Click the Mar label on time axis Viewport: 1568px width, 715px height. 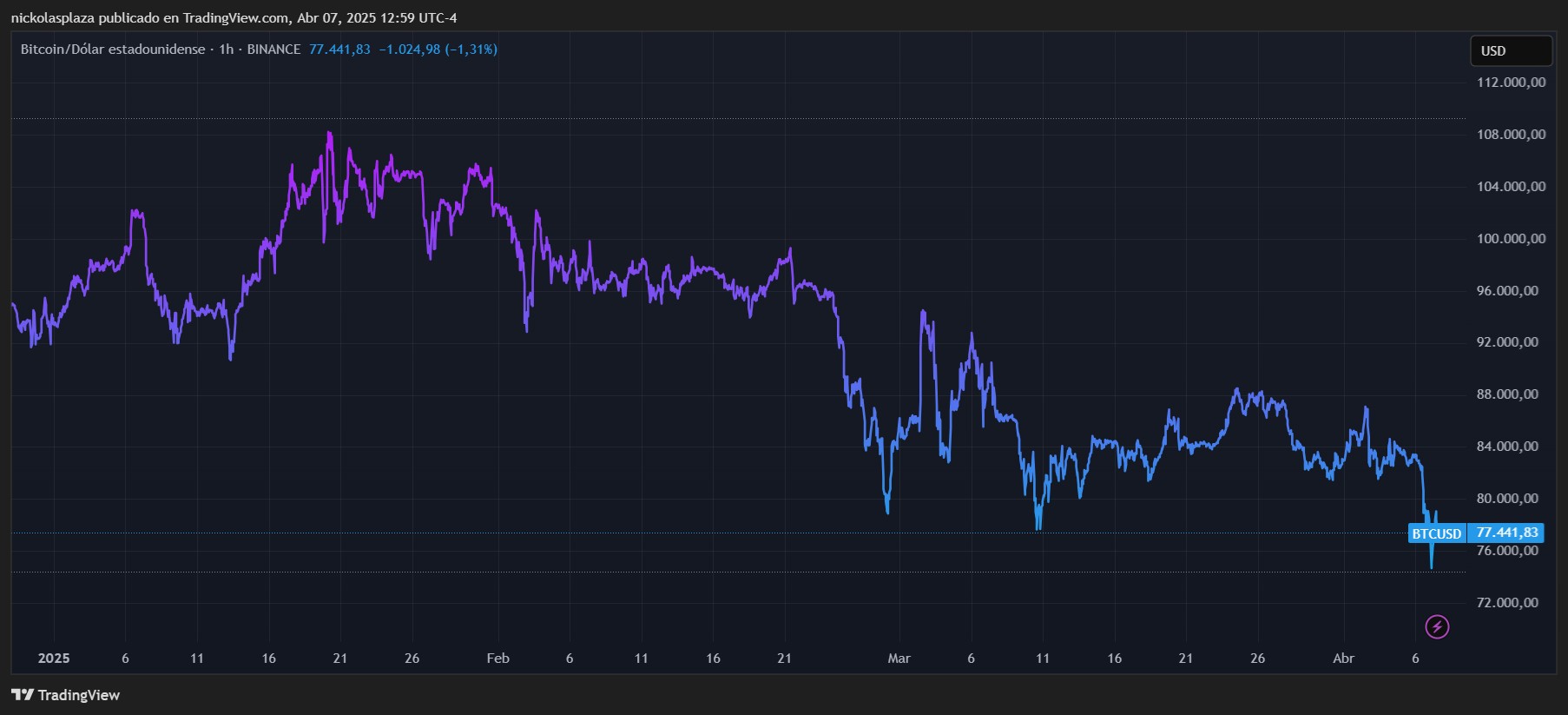pyautogui.click(x=899, y=659)
